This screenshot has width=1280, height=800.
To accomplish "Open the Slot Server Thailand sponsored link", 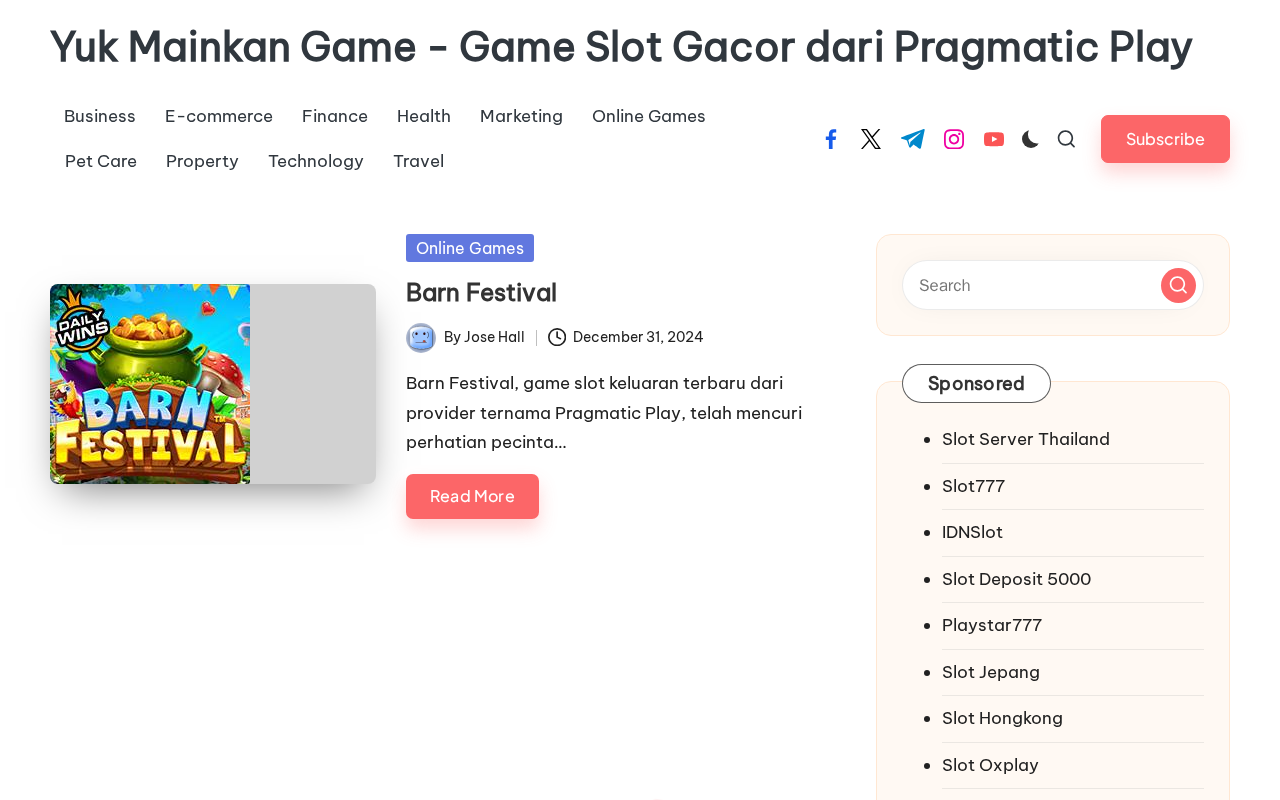I will pos(1026,439).
